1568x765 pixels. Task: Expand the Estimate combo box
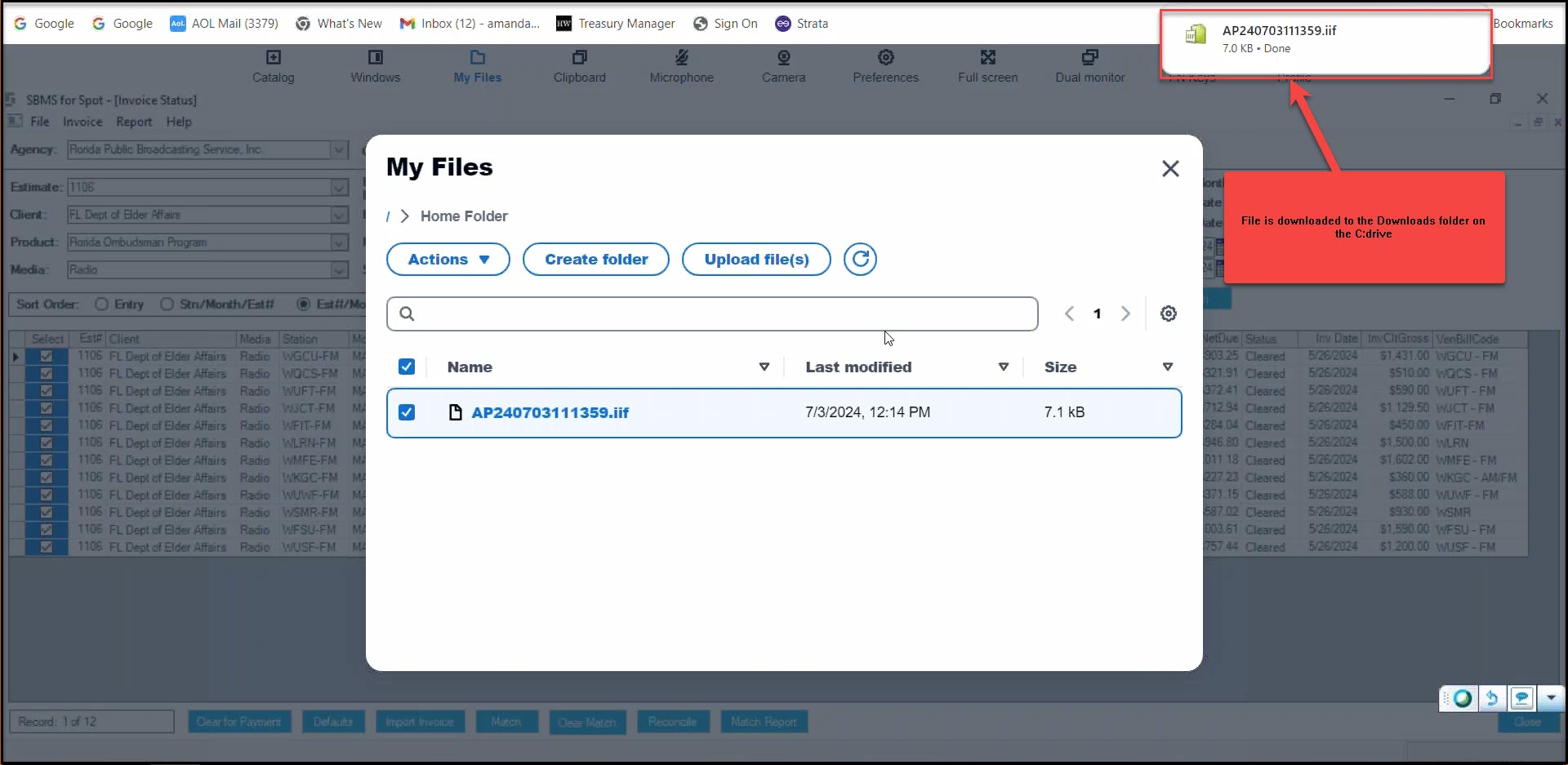[339, 188]
